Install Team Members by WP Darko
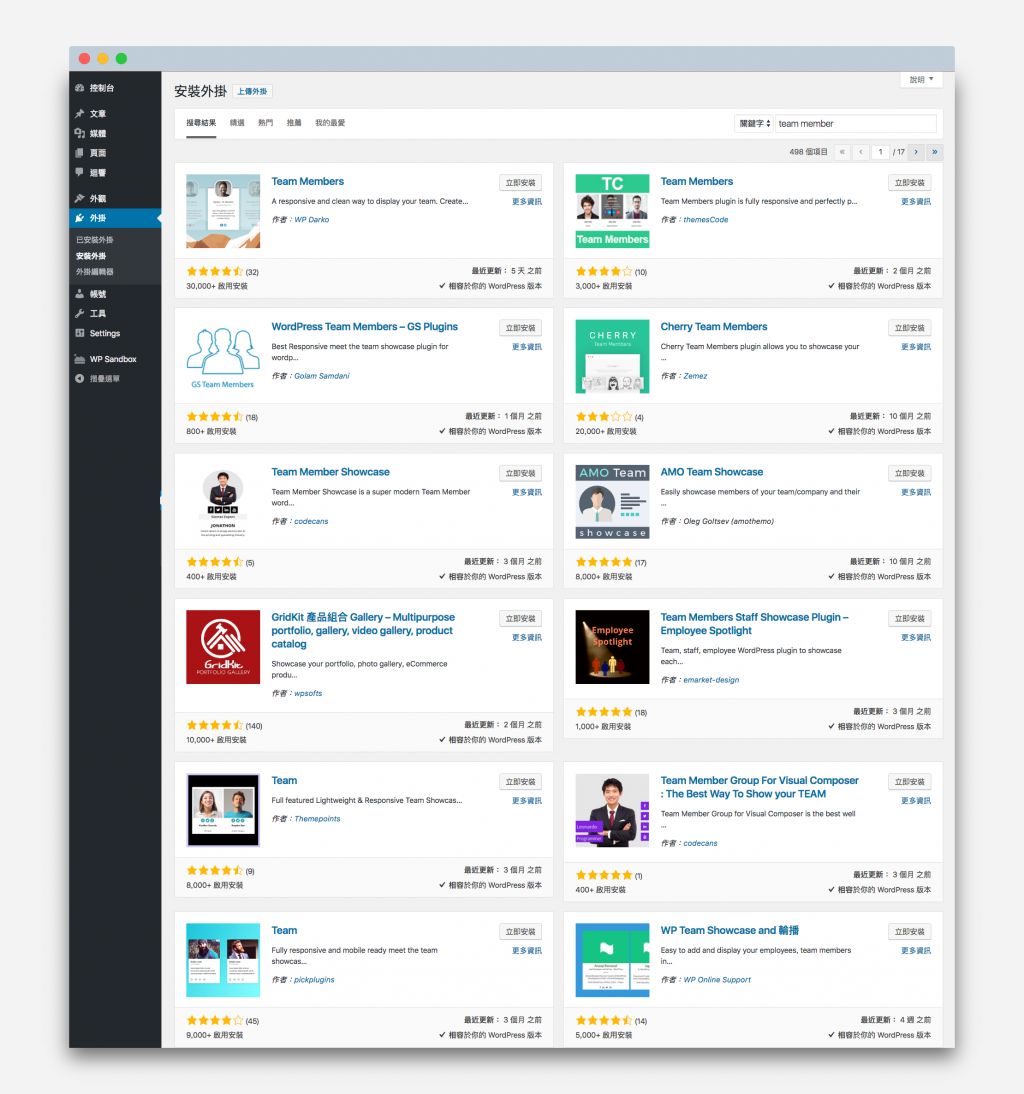 coord(520,183)
